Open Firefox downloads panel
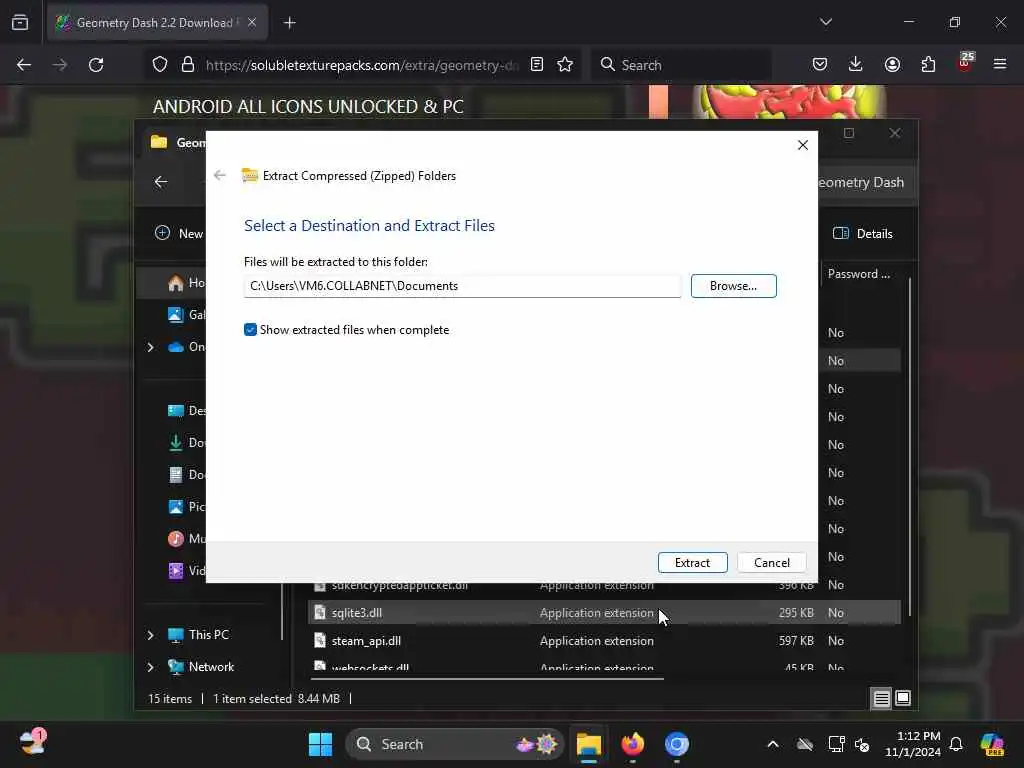The image size is (1024, 768). click(856, 65)
